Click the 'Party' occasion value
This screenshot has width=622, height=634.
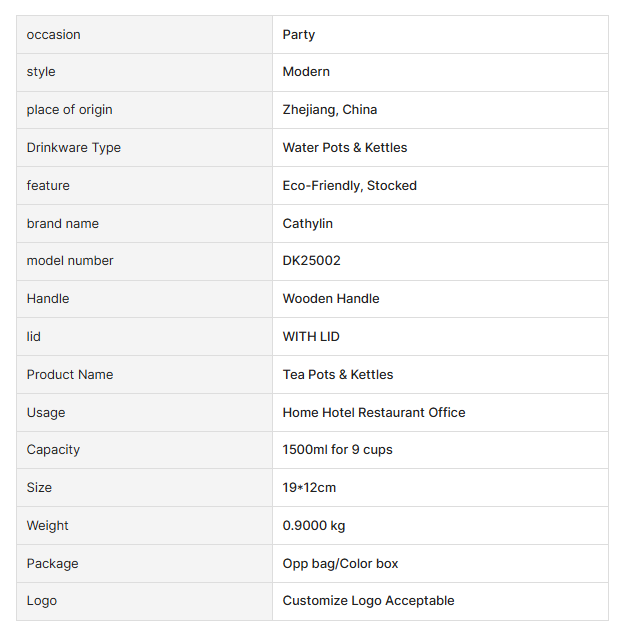click(x=299, y=35)
